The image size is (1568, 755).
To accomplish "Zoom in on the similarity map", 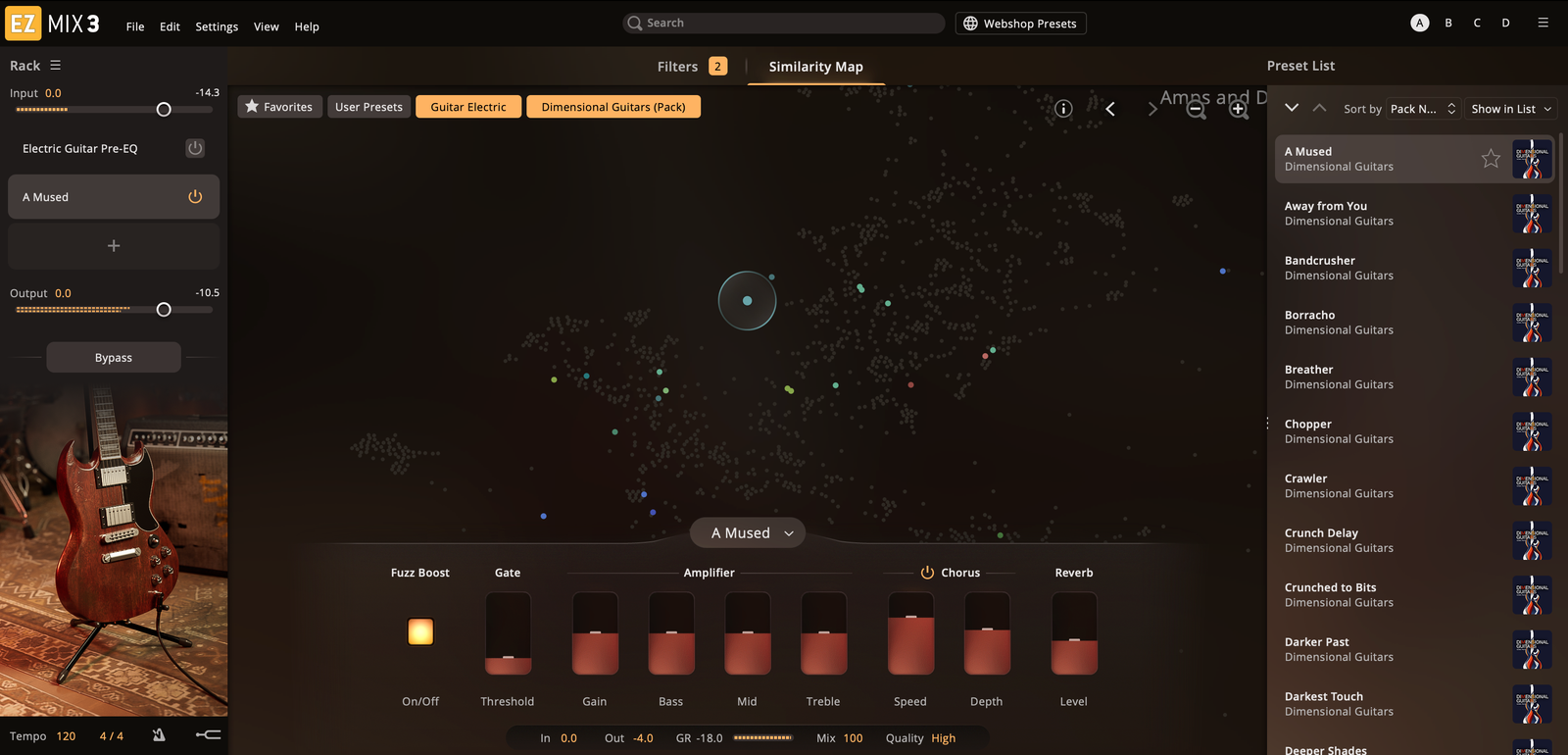I will click(x=1239, y=109).
